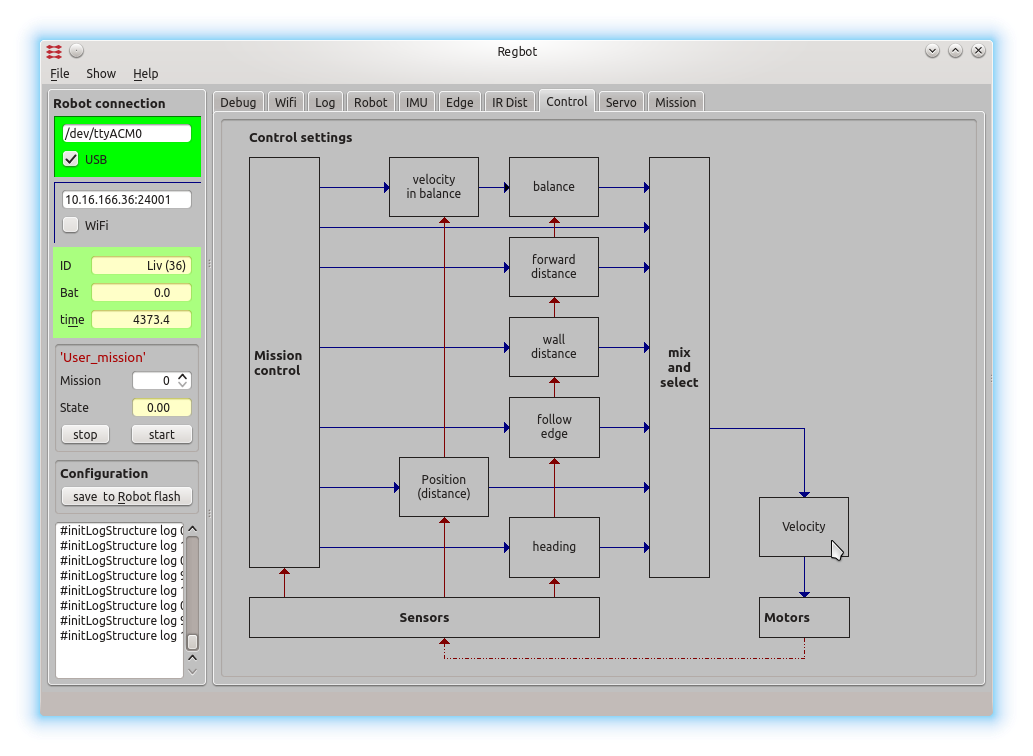Open the balance control block
This screenshot has height=756, width=1033.
pyautogui.click(x=553, y=187)
